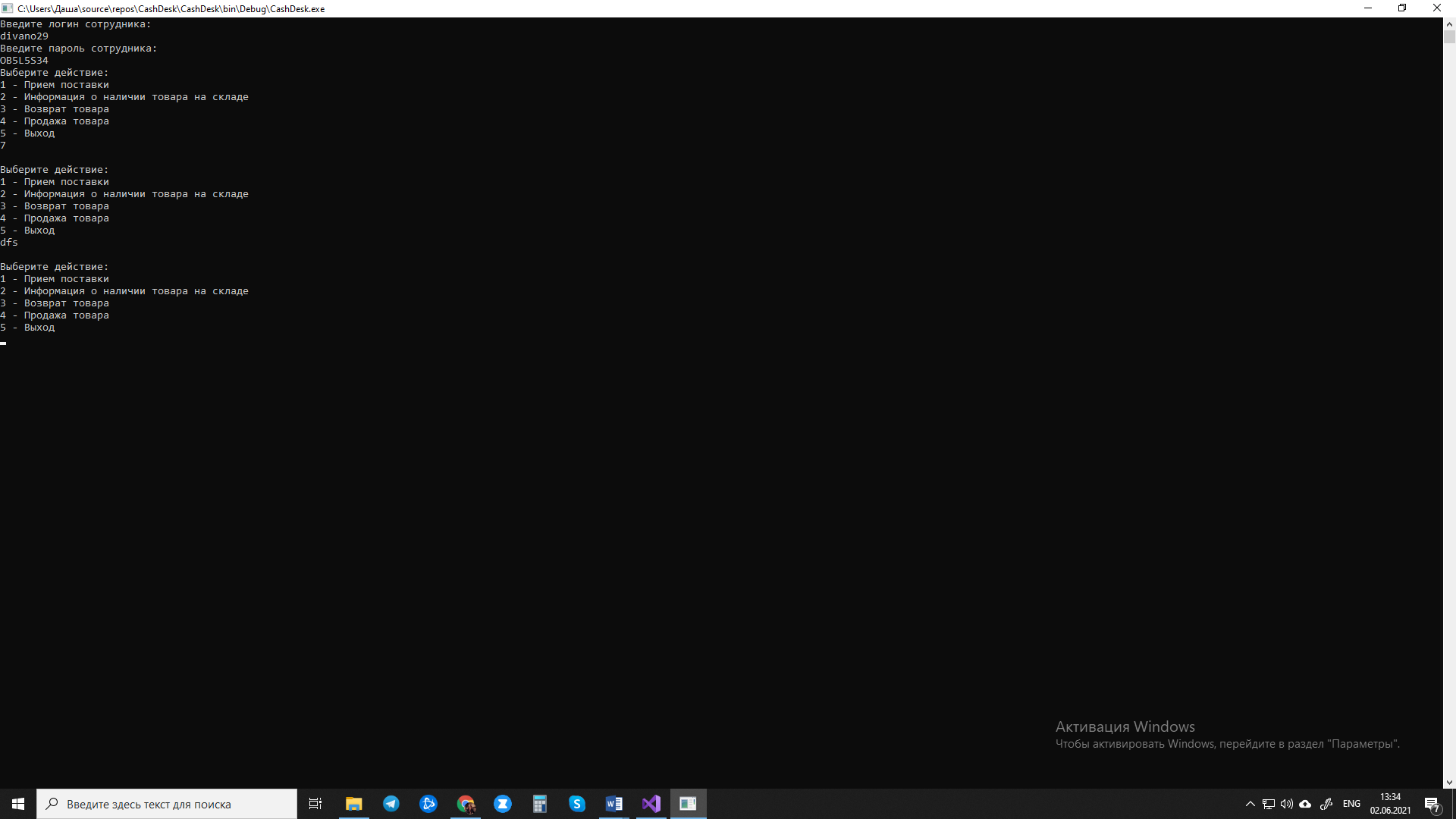1456x819 pixels.
Task: Click the password text 'OB5L5S34'
Action: pyautogui.click(x=24, y=61)
